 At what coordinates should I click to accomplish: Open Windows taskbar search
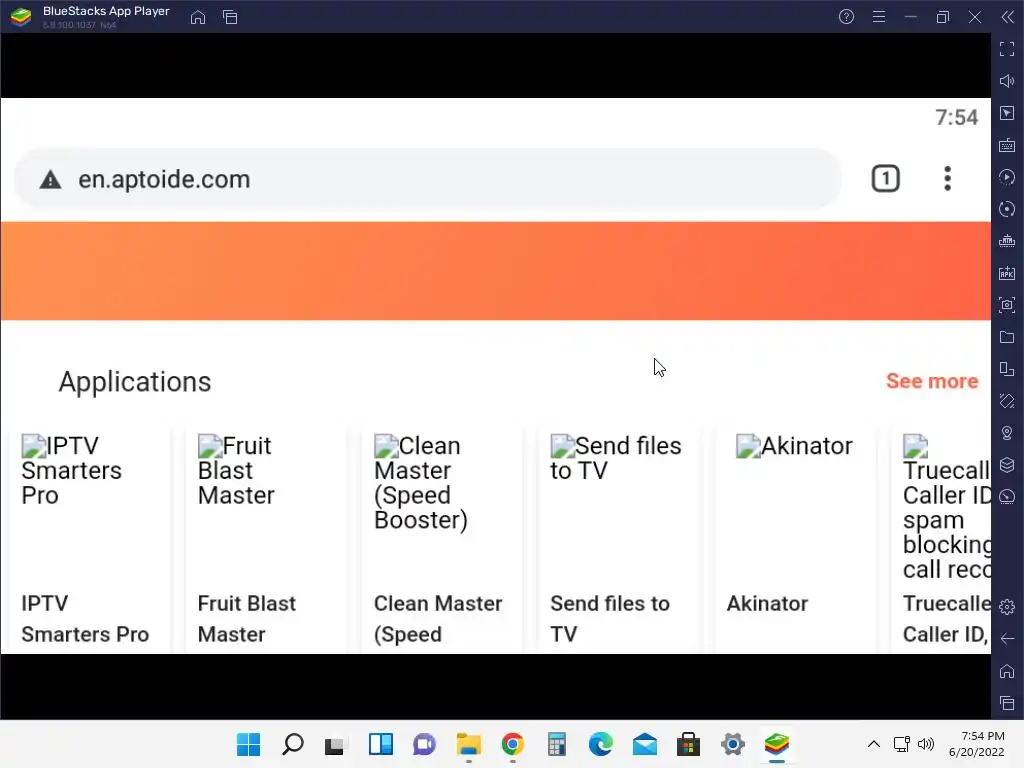tap(293, 744)
